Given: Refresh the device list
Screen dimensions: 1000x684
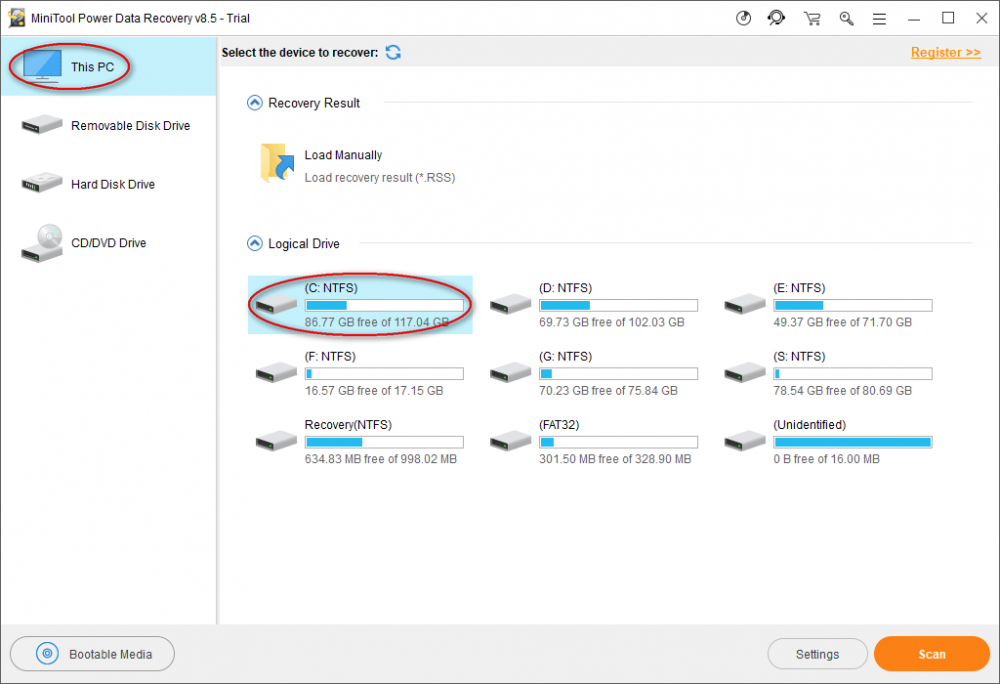Looking at the screenshot, I should [393, 51].
